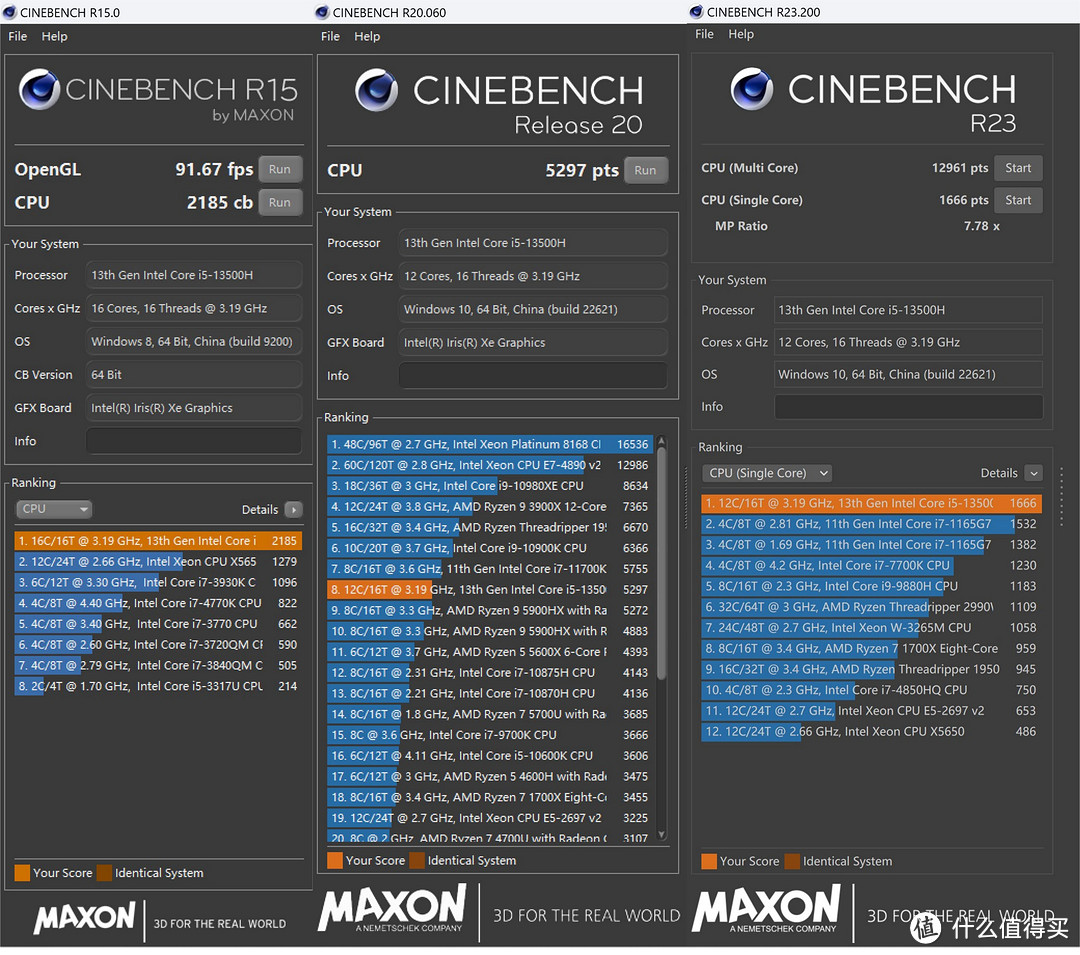Viewport: 1080px width, 955px height.
Task: Select i9-10980XE row in R20 ranking
Action: tap(490, 486)
